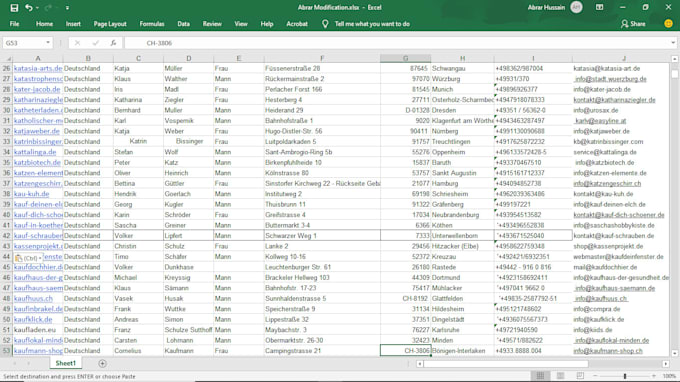This screenshot has width=680, height=382.
Task: Click the smiley feedback icon
Action: [668, 24]
